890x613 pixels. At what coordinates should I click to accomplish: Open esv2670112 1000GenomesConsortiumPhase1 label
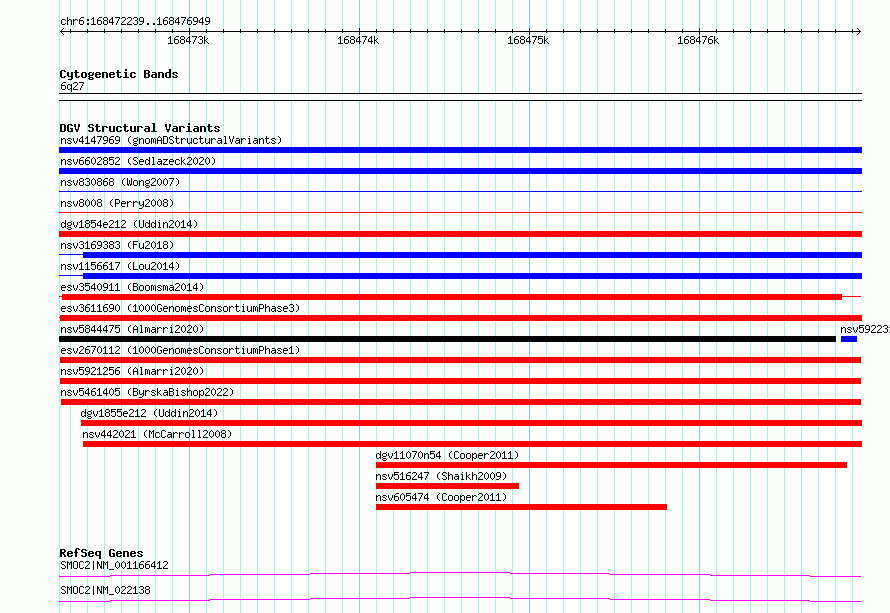(x=180, y=350)
